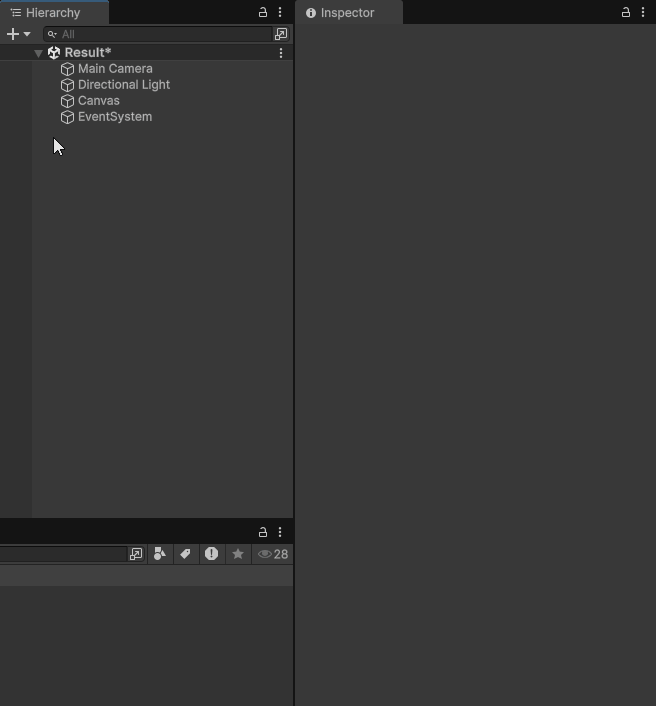Click the Search by Type filter icon
656x706 pixels.
point(159,554)
